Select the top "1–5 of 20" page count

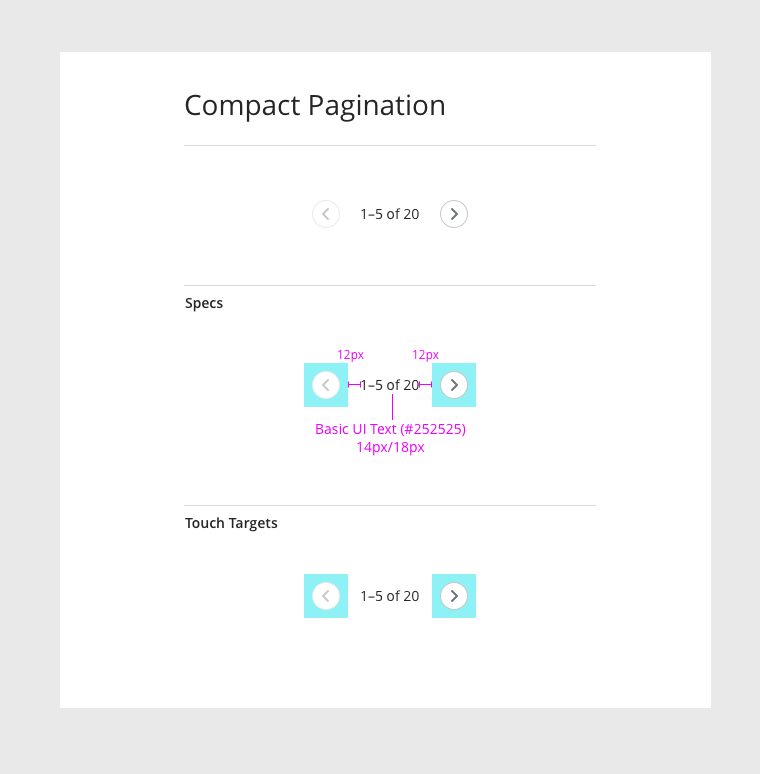coord(390,214)
